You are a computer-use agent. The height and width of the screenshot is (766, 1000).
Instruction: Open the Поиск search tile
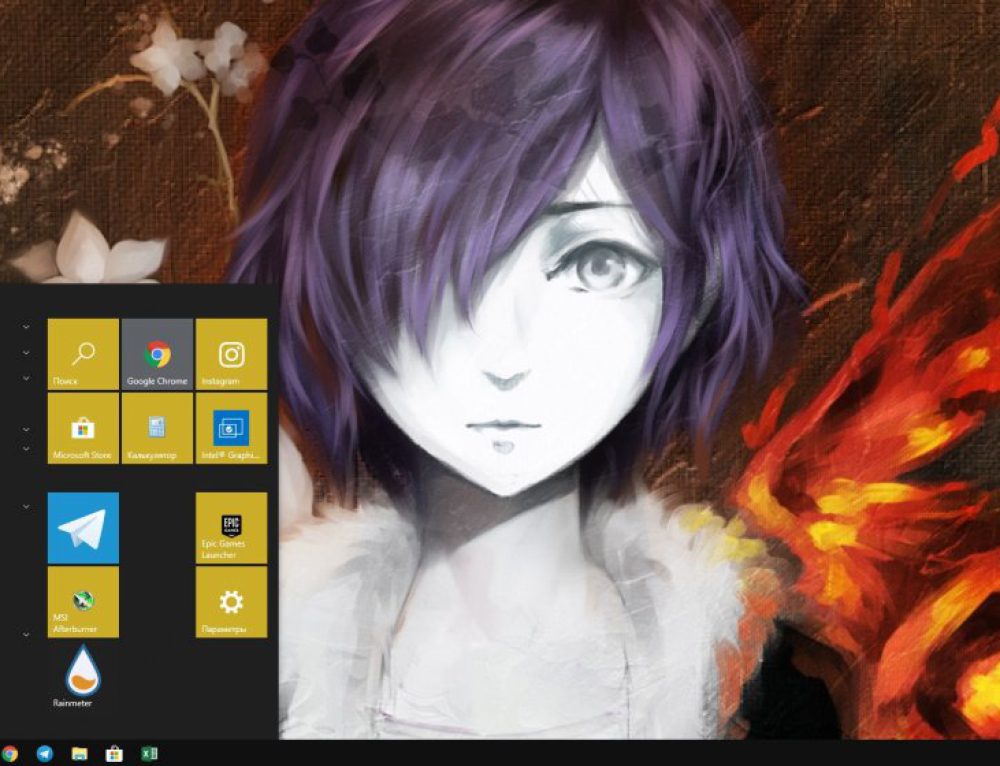[x=82, y=355]
